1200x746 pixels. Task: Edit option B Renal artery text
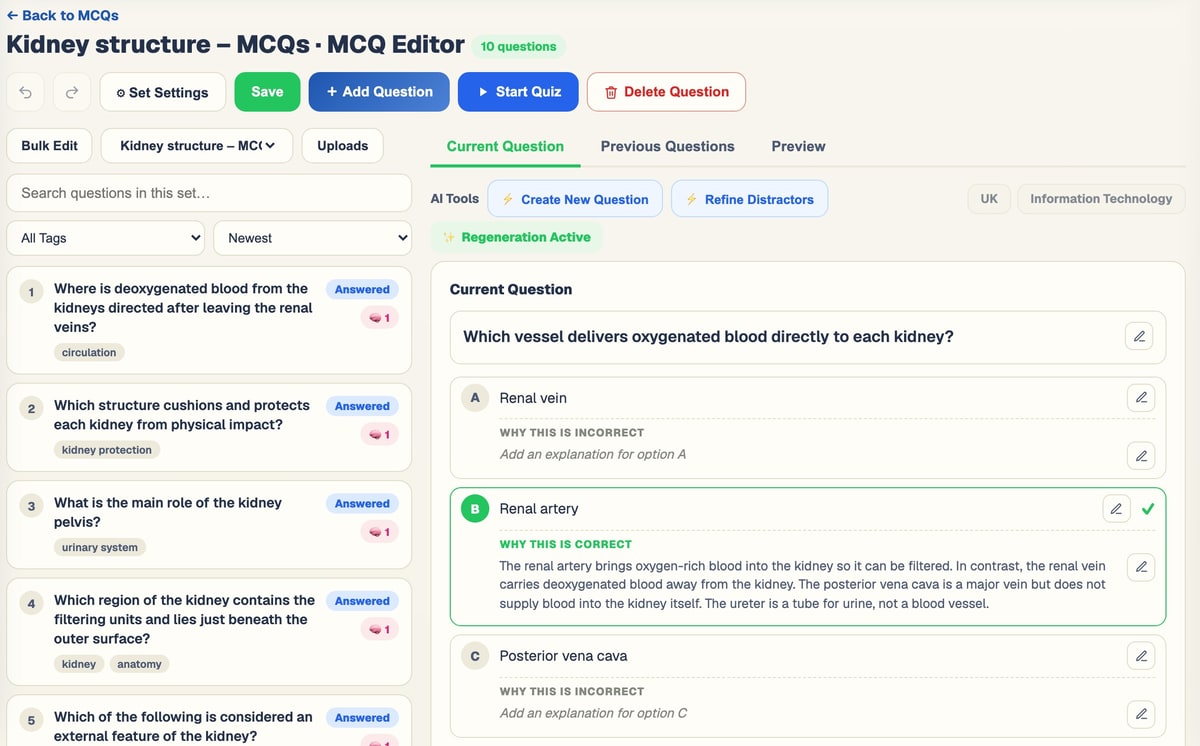tap(1117, 509)
